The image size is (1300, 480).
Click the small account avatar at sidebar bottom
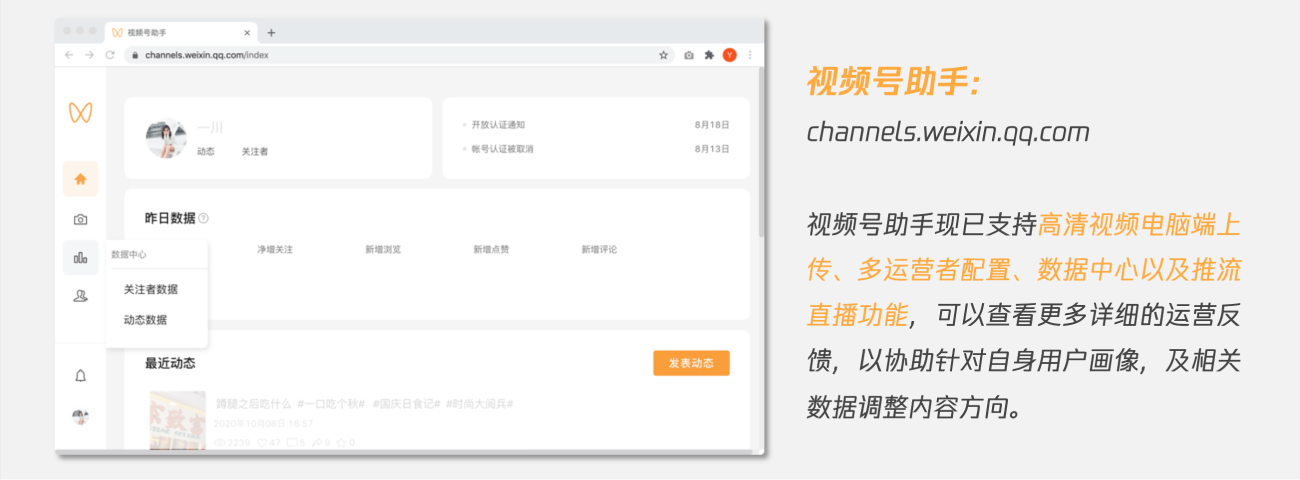click(x=80, y=417)
